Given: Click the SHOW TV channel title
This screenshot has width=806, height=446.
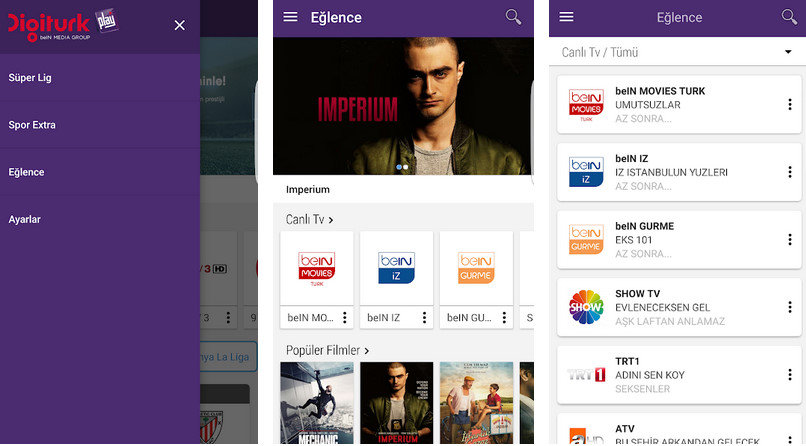Looking at the screenshot, I should pos(637,293).
